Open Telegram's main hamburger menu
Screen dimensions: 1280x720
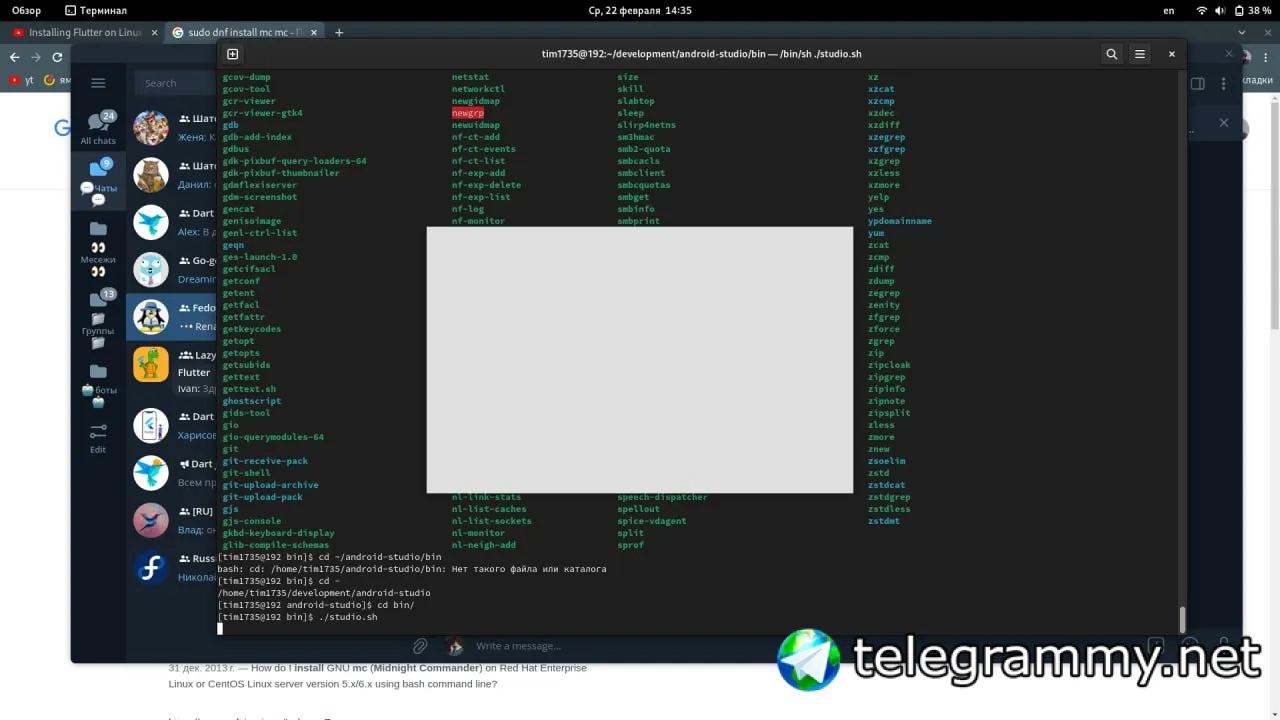tap(98, 83)
